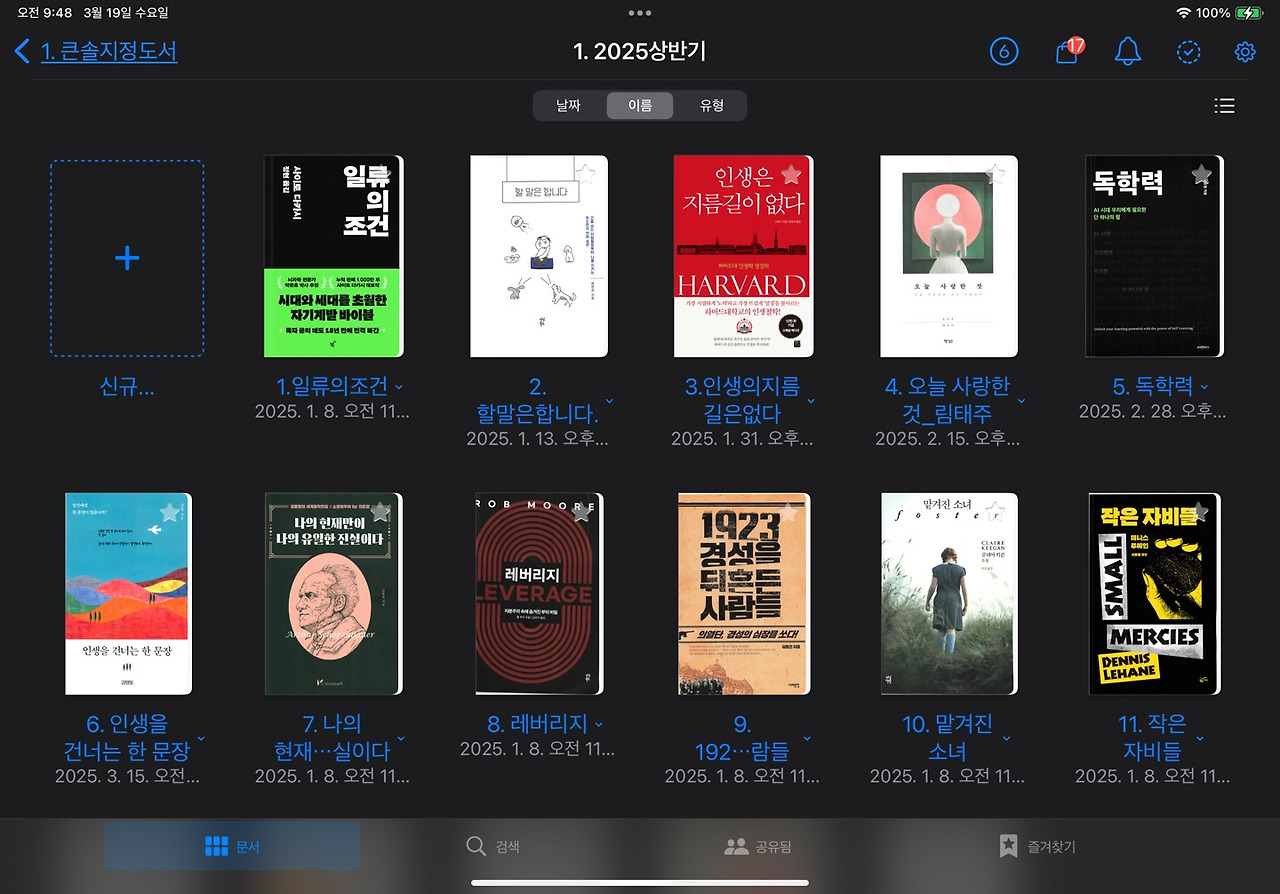Tap the 1. 2025상반기 page title
This screenshot has height=894, width=1280.
tap(640, 51)
